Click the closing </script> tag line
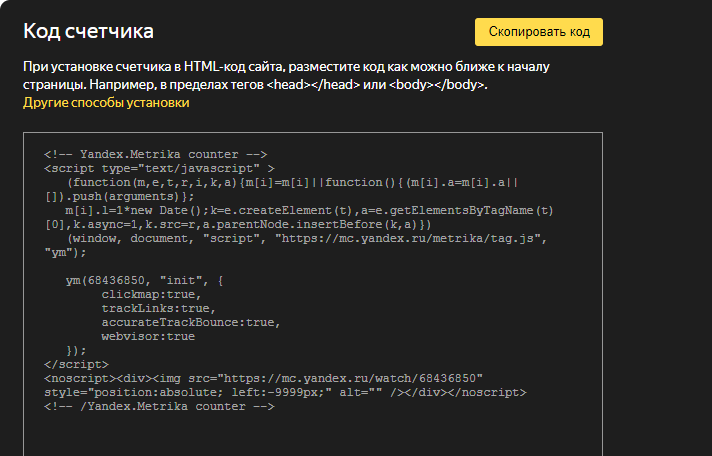 tap(76, 365)
